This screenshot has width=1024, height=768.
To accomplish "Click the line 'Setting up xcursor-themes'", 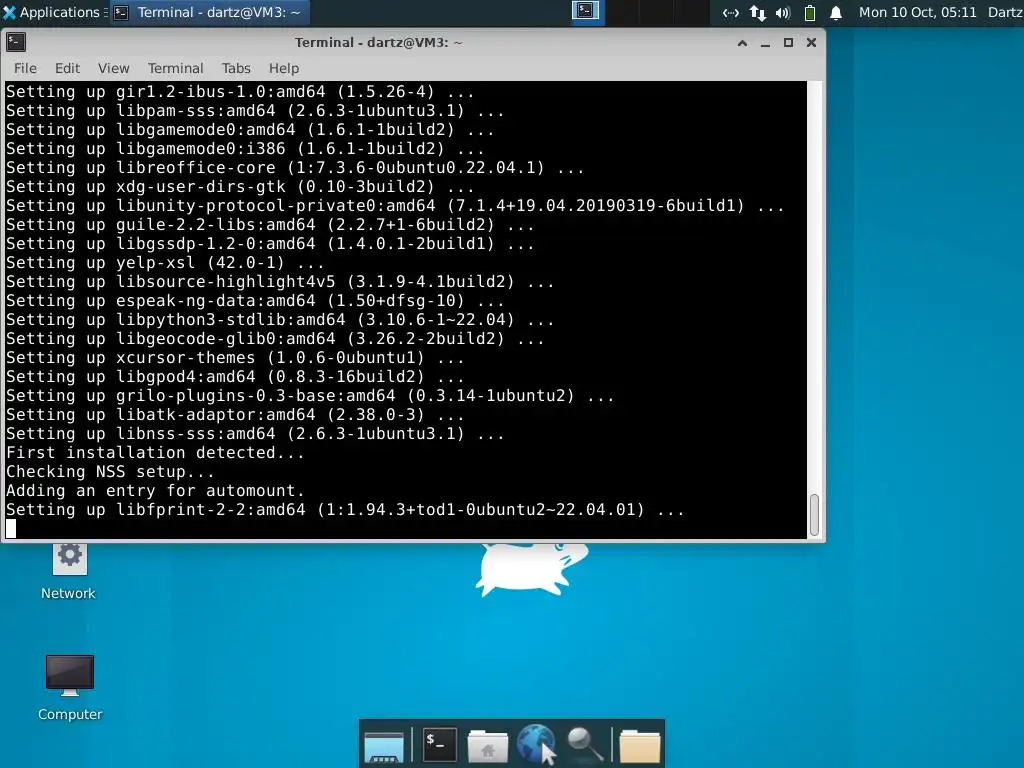I will point(234,358).
